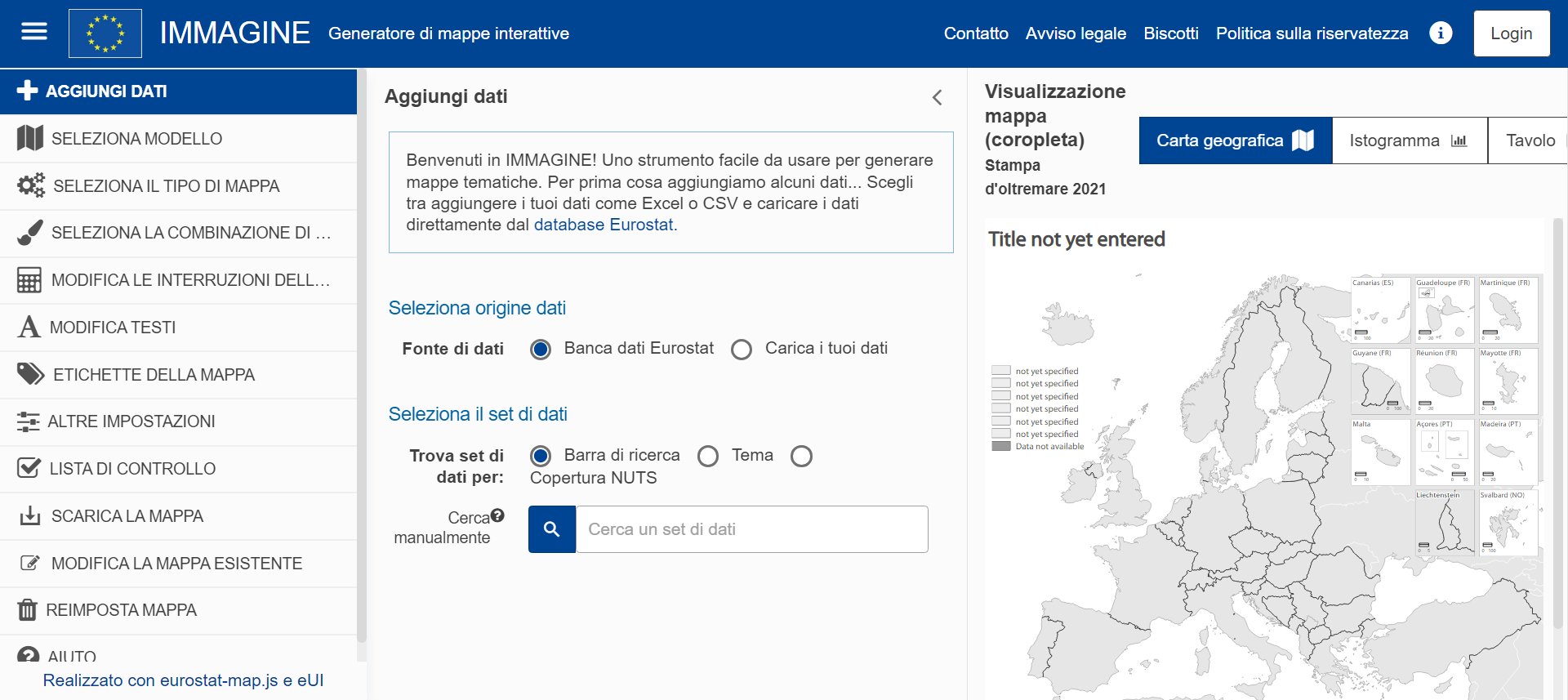Expand the Aggiungi dati sidebar section
Image resolution: width=1568 pixels, height=700 pixels.
click(x=178, y=91)
